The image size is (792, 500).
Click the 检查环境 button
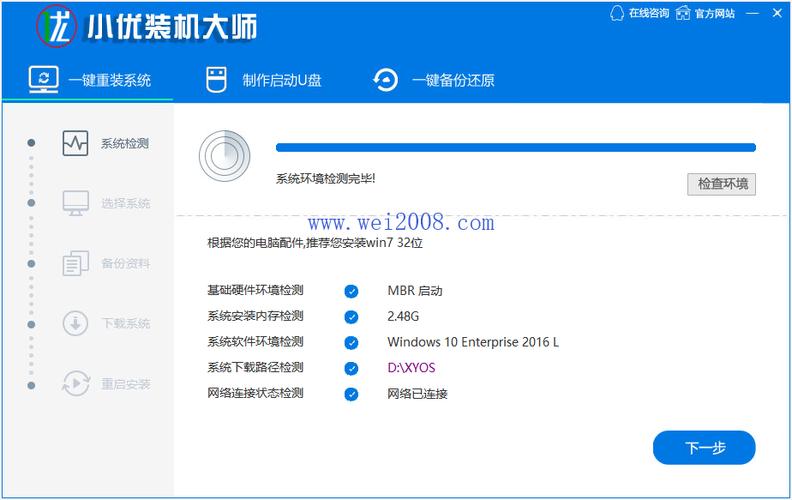coord(722,184)
